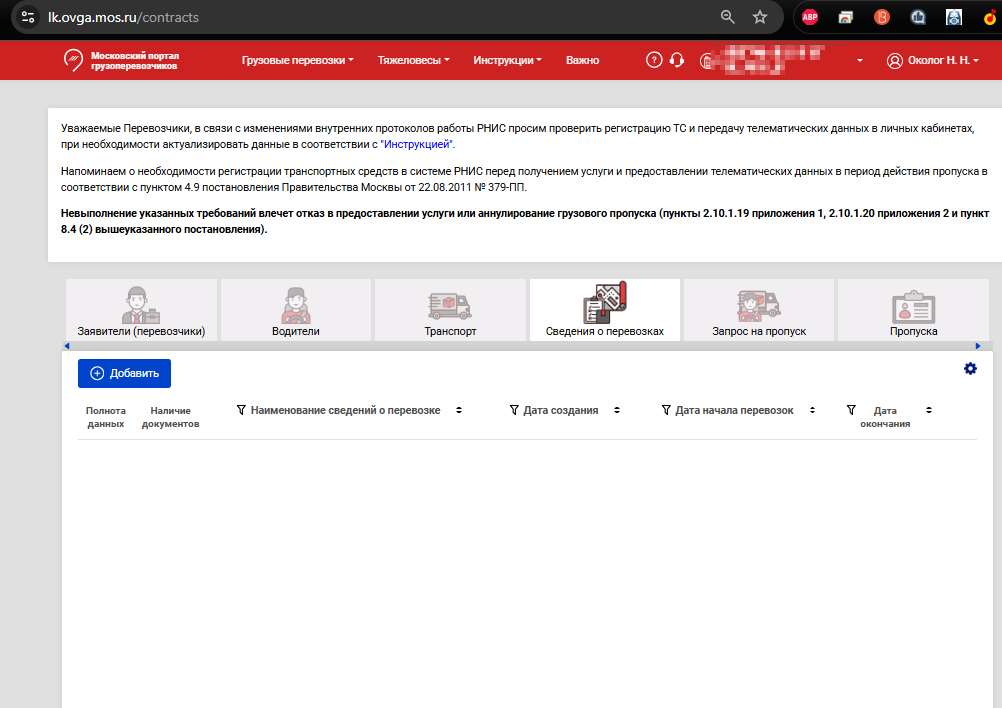
Task: Click Полнота данных column header
Action: tap(105, 417)
